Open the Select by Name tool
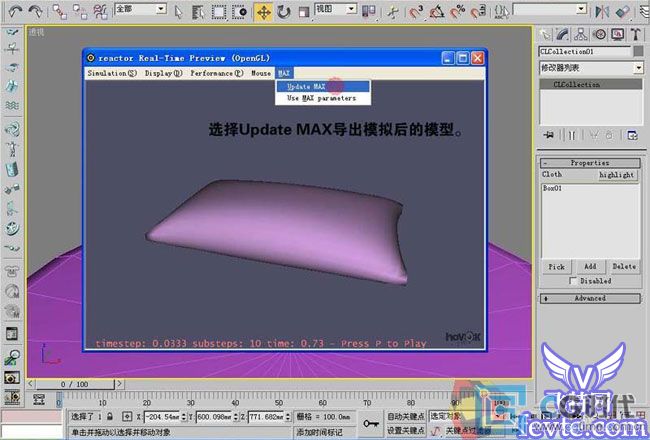Viewport: 650px width, 440px height. (199, 12)
